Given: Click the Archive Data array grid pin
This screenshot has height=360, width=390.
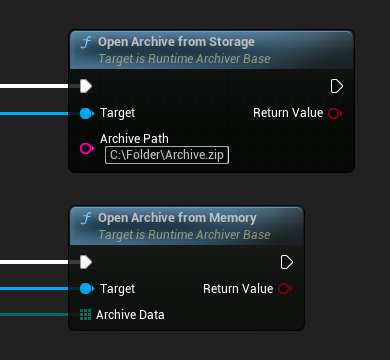Looking at the screenshot, I should (x=86, y=315).
